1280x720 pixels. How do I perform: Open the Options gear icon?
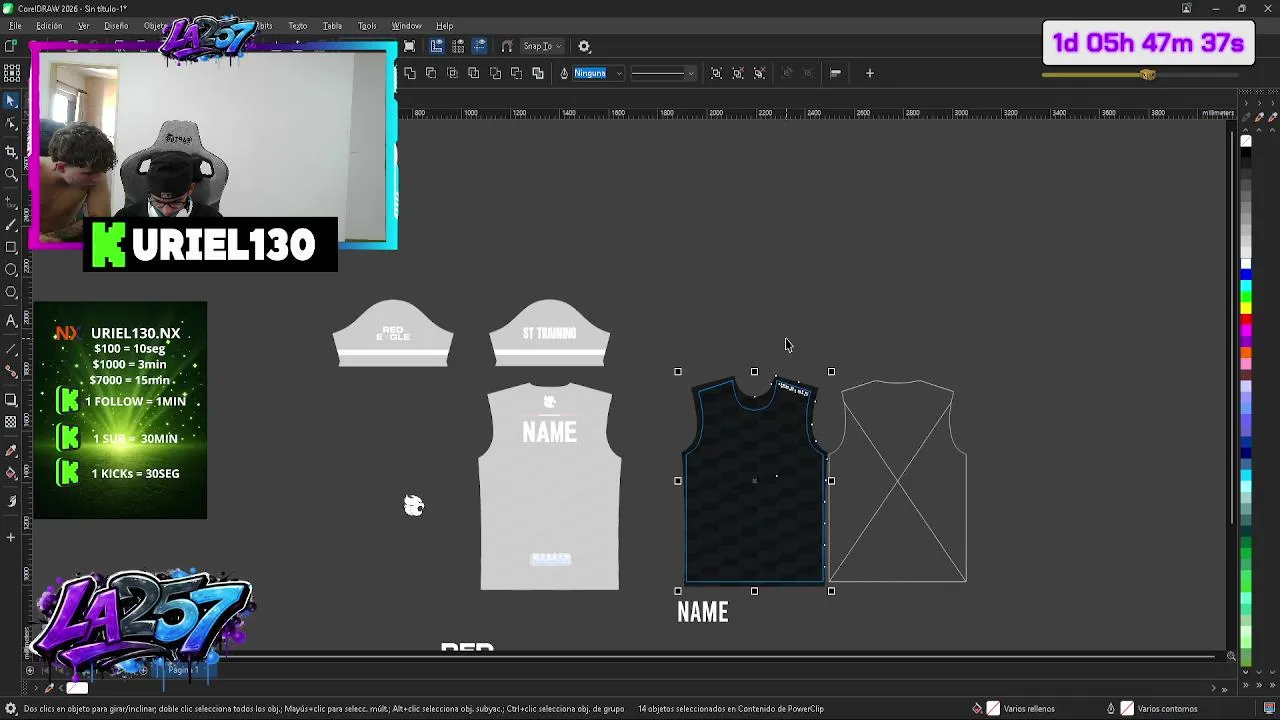(585, 46)
